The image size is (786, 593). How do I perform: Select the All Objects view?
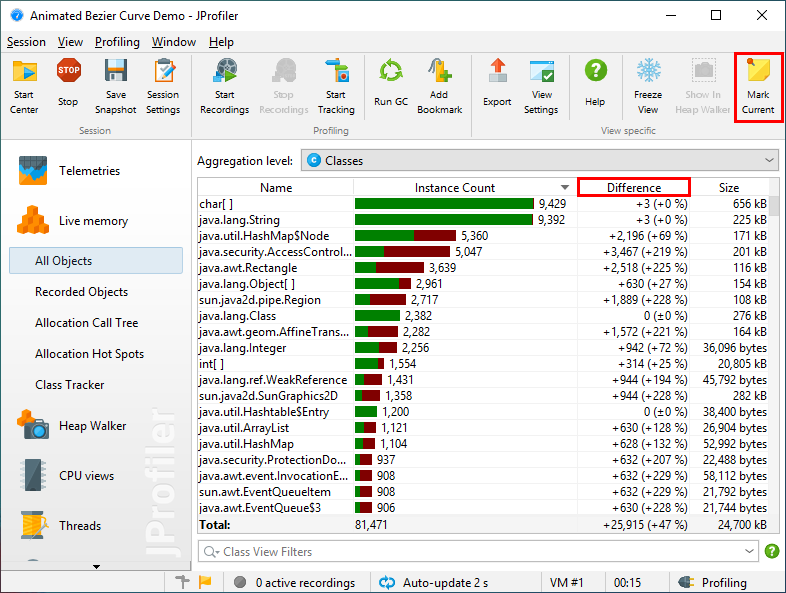[96, 261]
